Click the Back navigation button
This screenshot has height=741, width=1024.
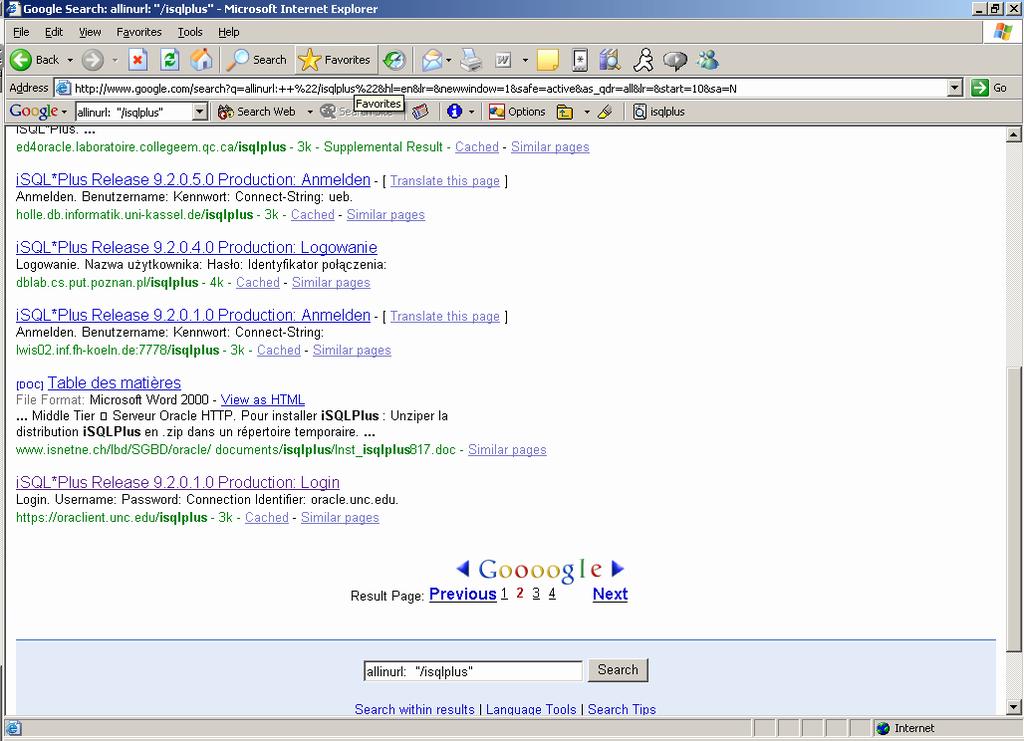click(35, 60)
